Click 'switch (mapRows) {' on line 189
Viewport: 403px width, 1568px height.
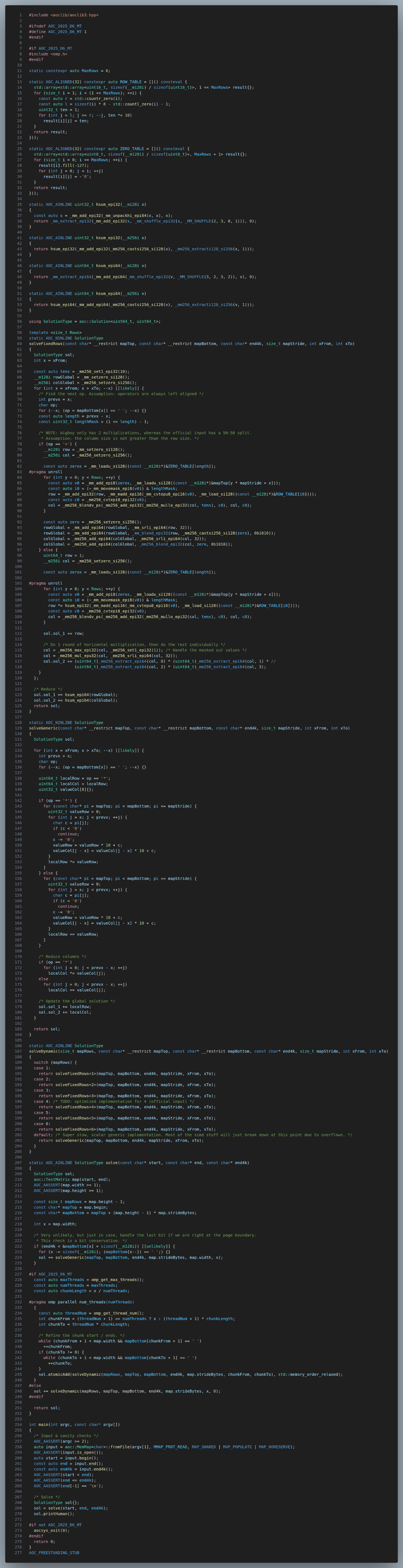pos(55,1063)
